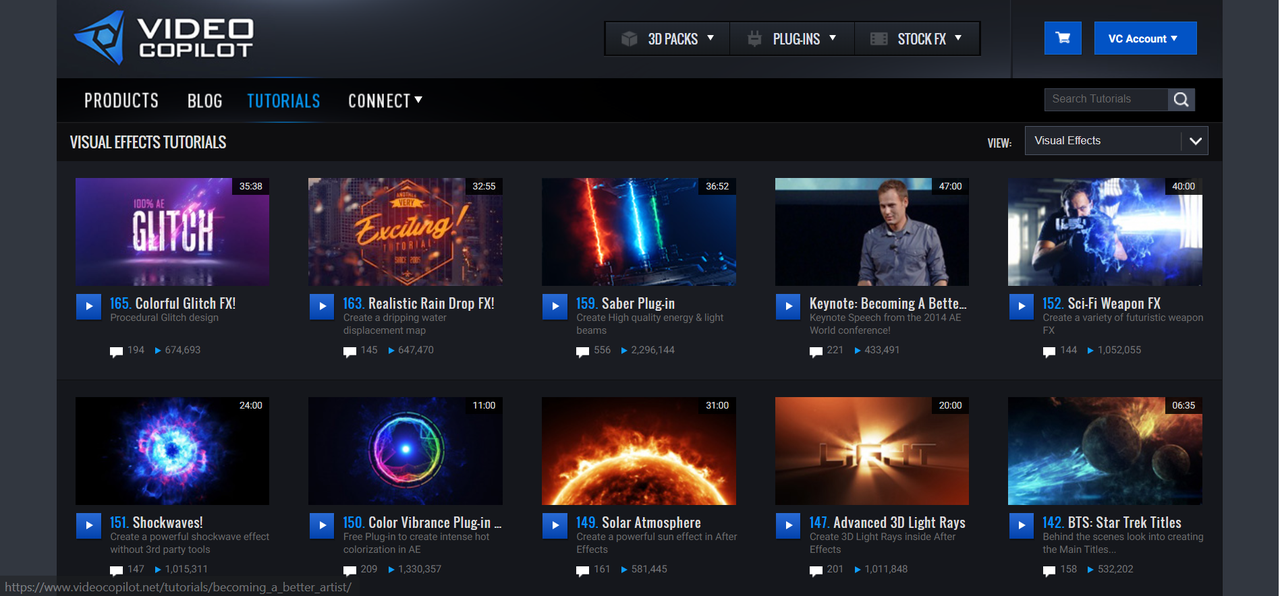
Task: Click the Color Vibrance ring thumbnail
Action: coord(405,451)
